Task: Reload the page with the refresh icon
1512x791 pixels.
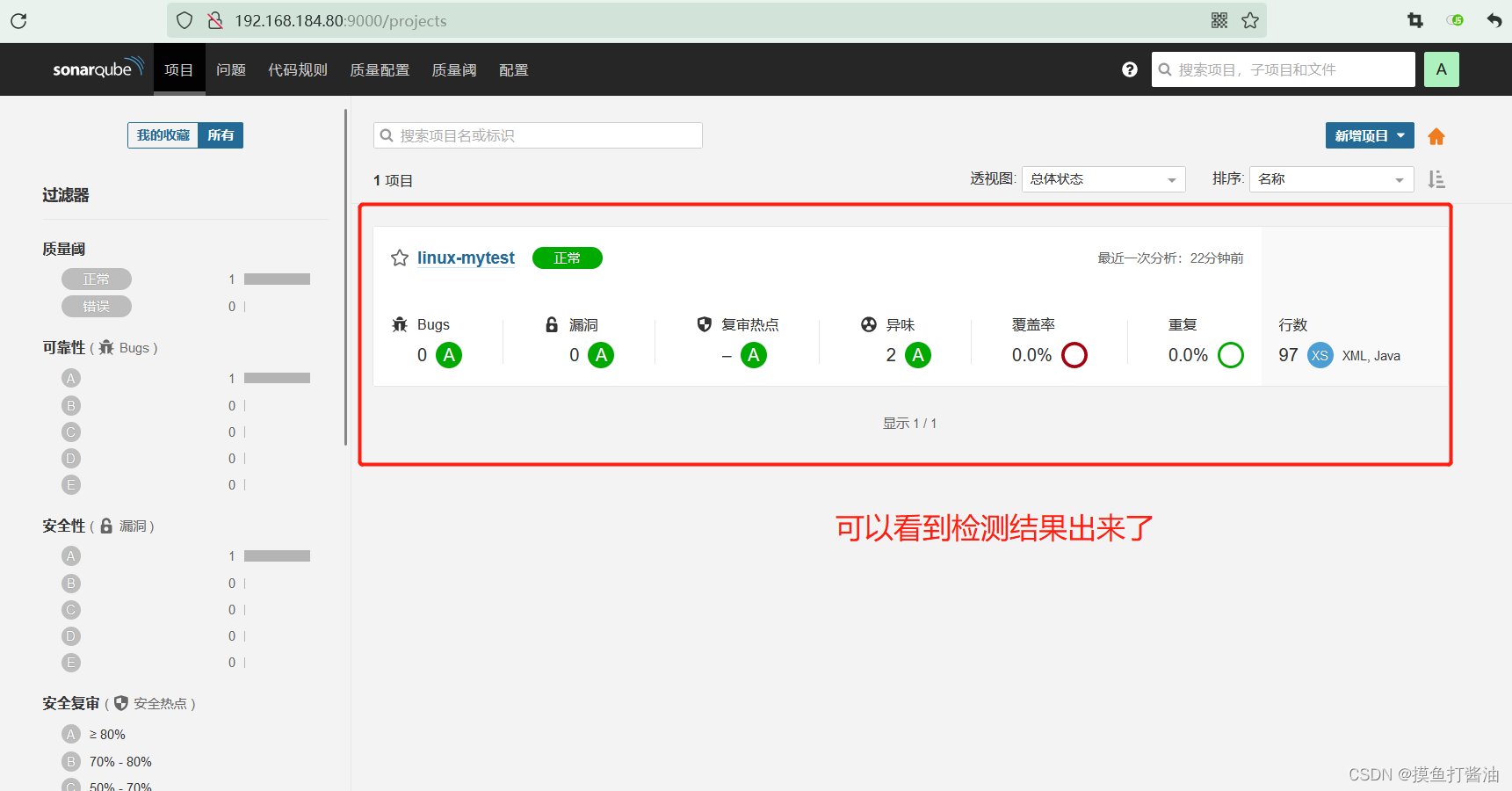Action: [x=18, y=20]
